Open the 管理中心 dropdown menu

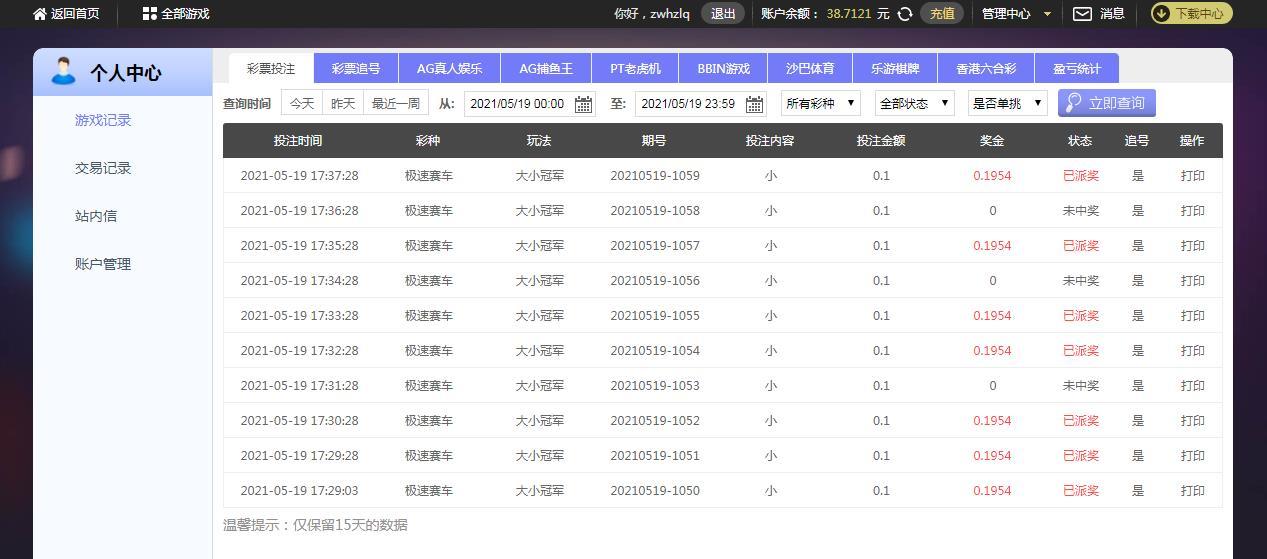(x=1016, y=14)
